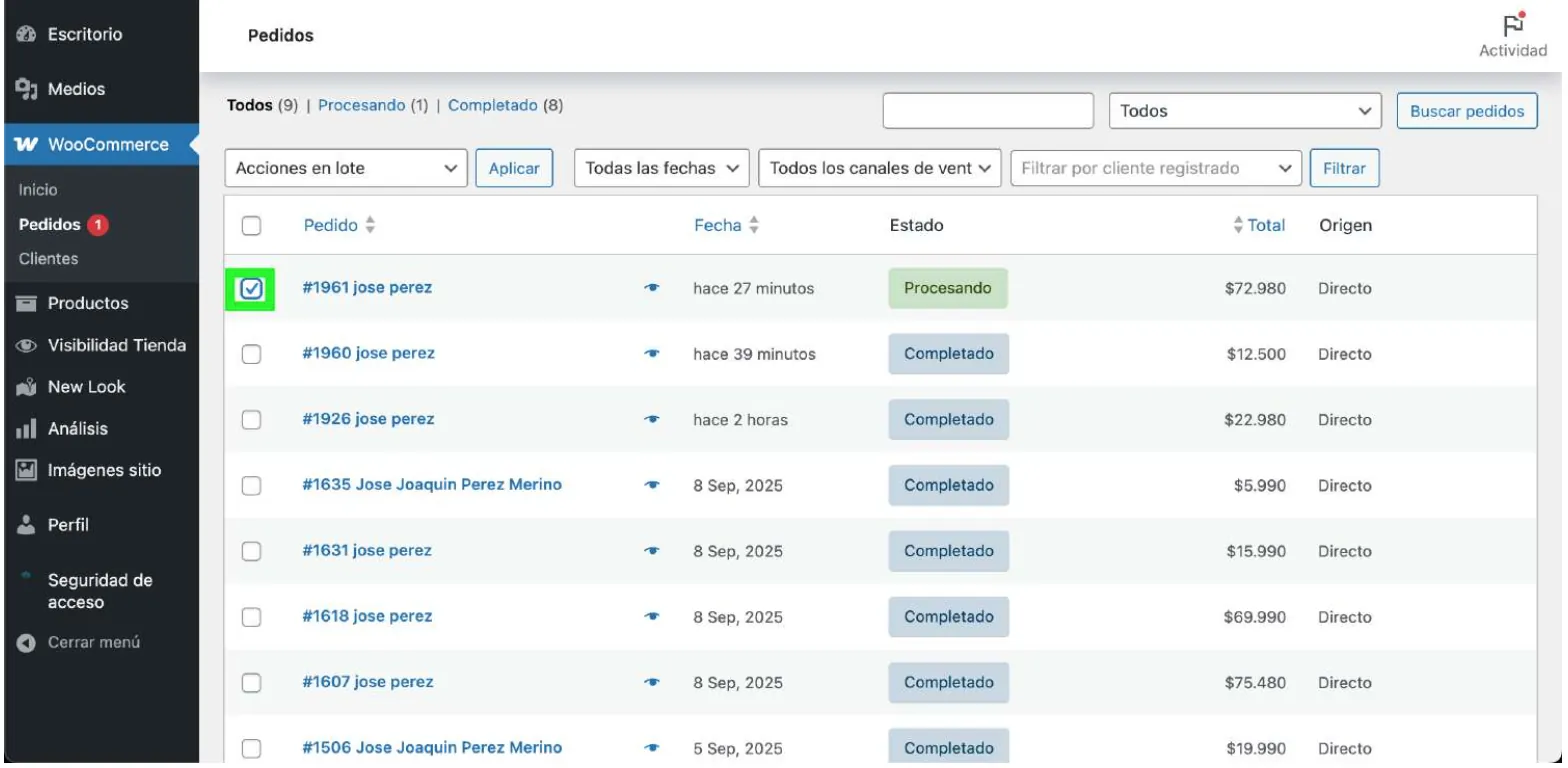Open the Inicio submenu item
The image size is (1568, 768).
[x=38, y=190]
